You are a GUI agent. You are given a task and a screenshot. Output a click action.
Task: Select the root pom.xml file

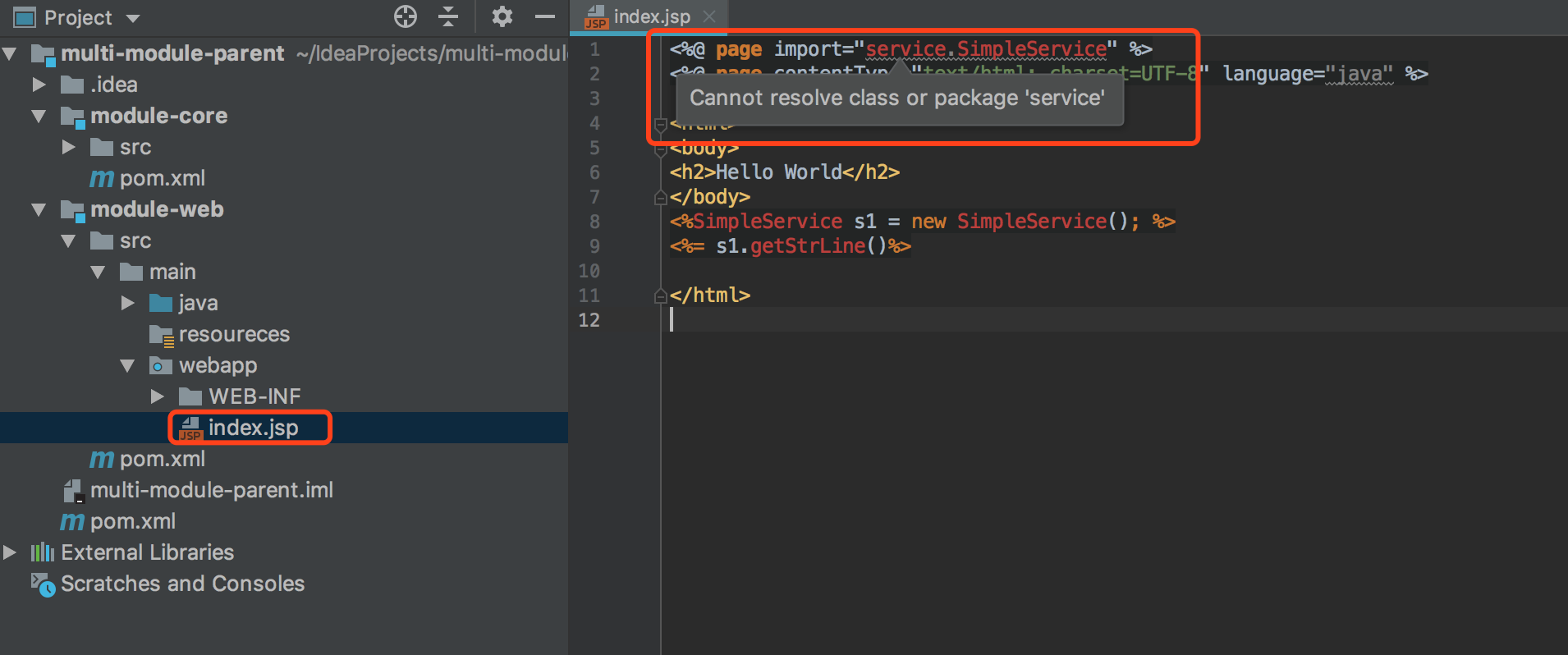pyautogui.click(x=133, y=521)
